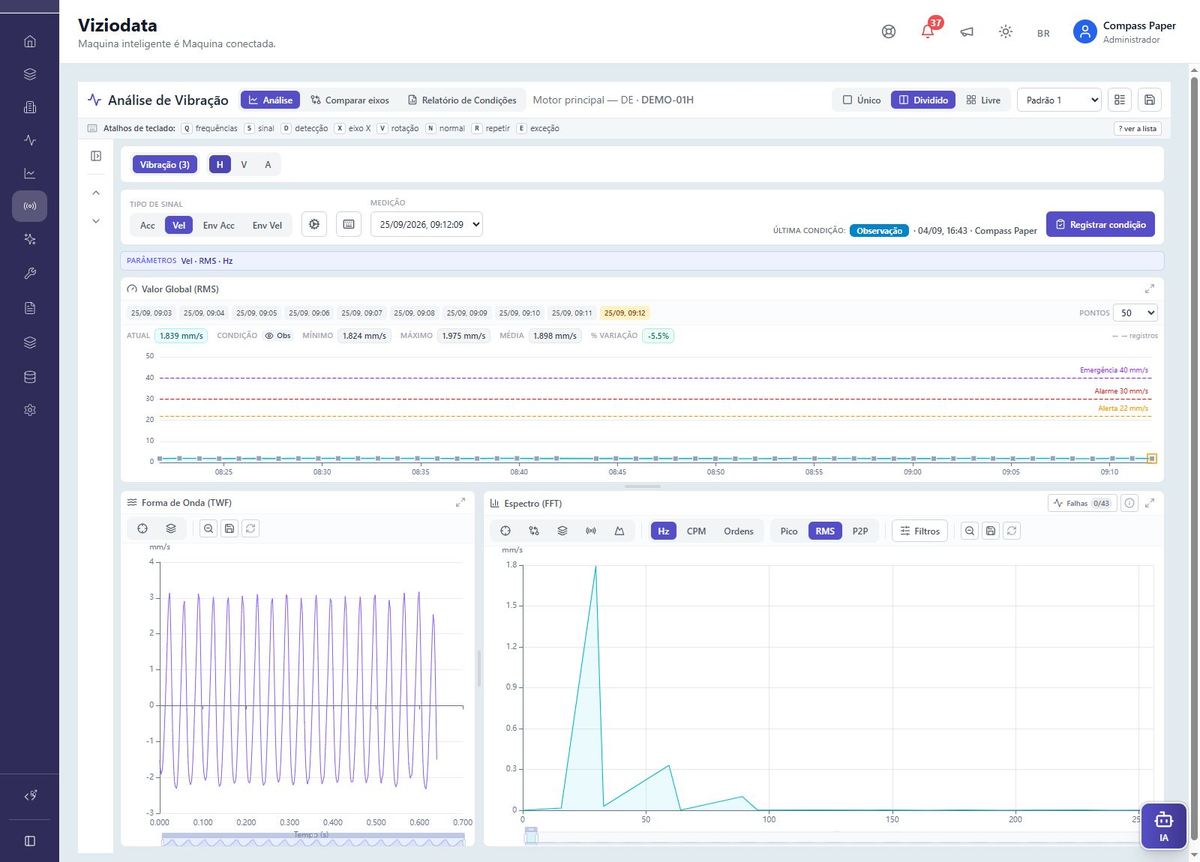The image size is (1200, 862).
Task: Open the Compass Paper user menu
Action: pos(1125,32)
